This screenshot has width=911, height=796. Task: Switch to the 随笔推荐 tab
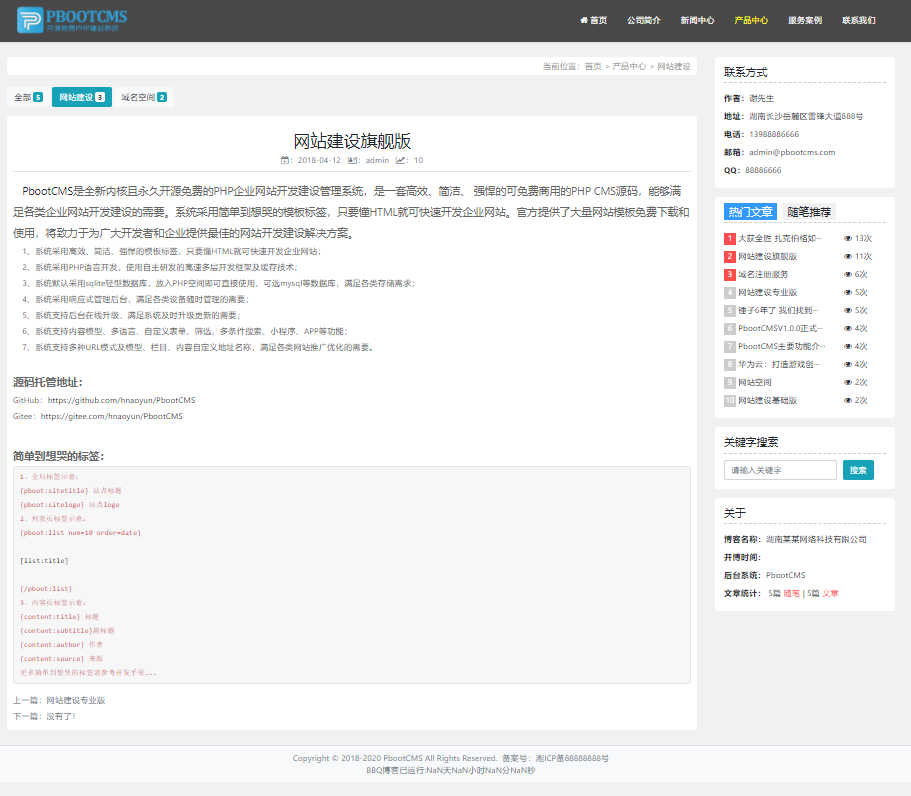click(x=809, y=212)
